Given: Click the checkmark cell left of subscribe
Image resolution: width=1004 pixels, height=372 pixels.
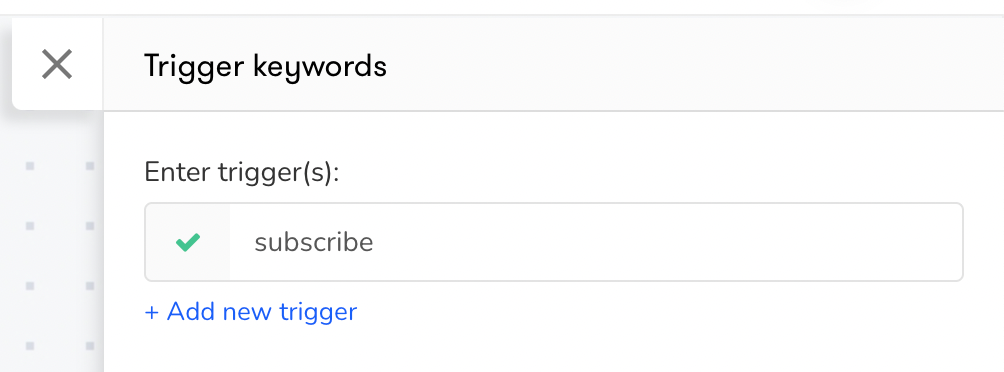Looking at the screenshot, I should tap(188, 242).
